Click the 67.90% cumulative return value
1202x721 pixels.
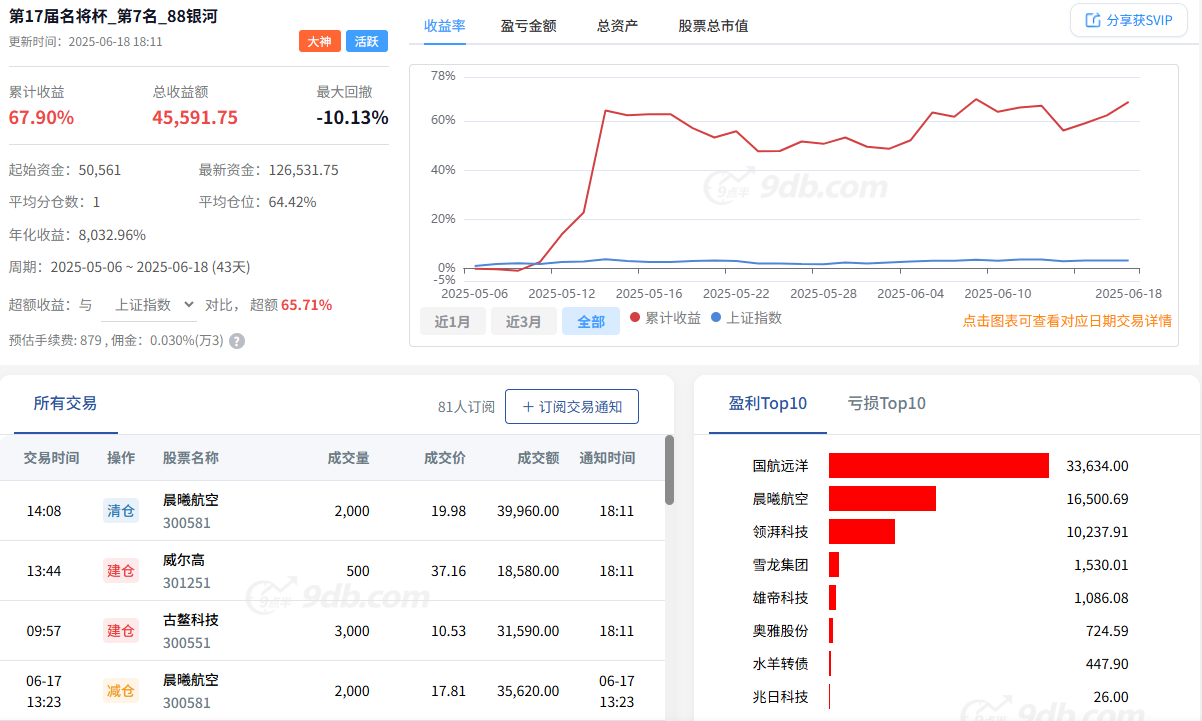coord(41,118)
